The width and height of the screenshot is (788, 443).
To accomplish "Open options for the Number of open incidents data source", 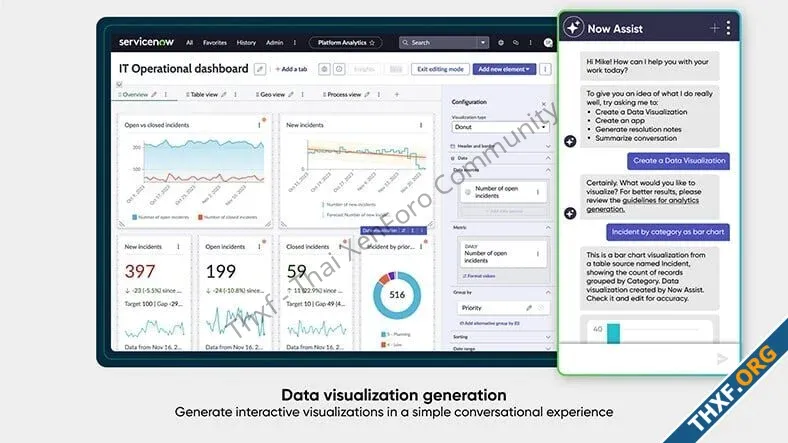I will 538,192.
